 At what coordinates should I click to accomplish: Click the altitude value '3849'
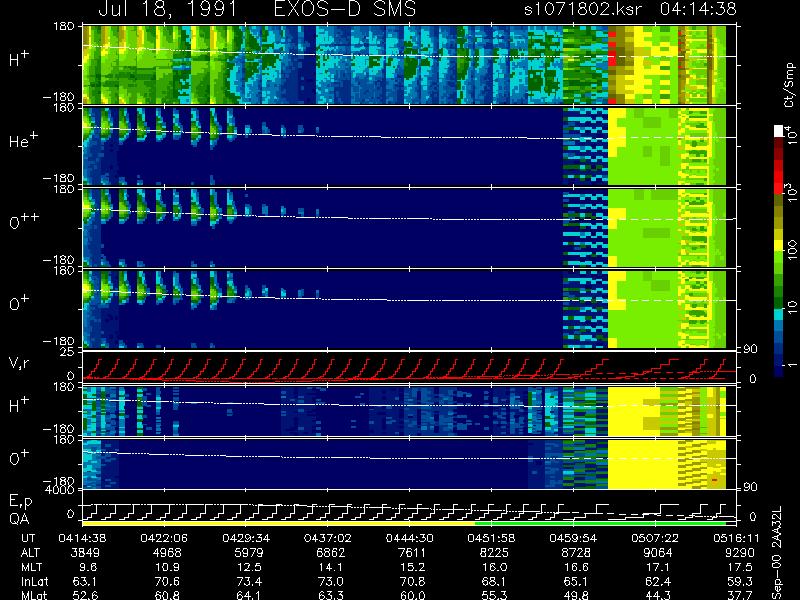(85, 553)
